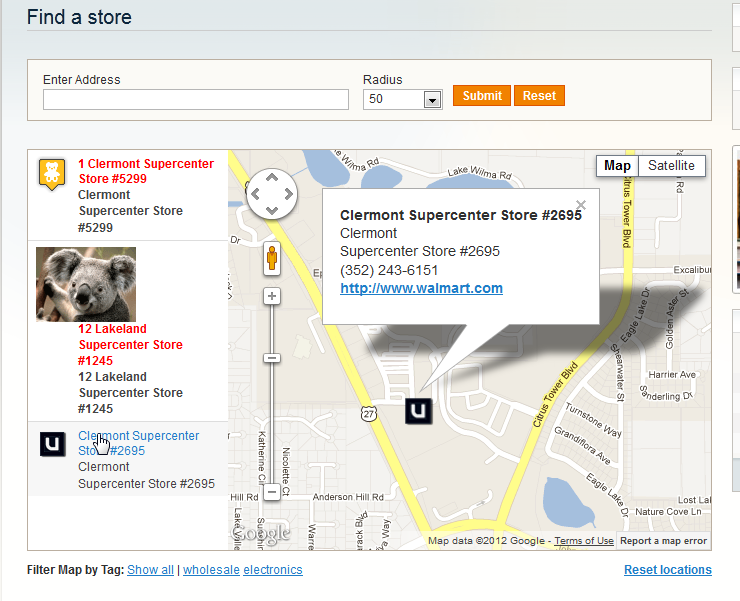Open Clermont Supercenter Store #2695 link
This screenshot has width=740, height=601.
(x=138, y=443)
